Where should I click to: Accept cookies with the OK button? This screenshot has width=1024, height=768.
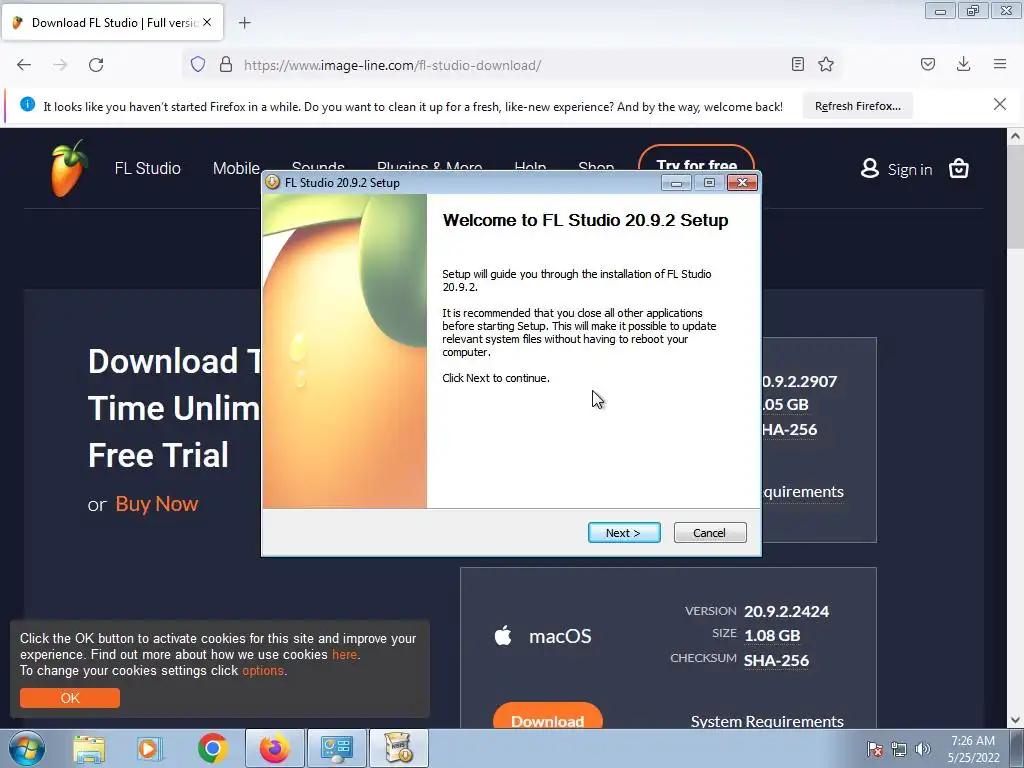click(x=70, y=698)
